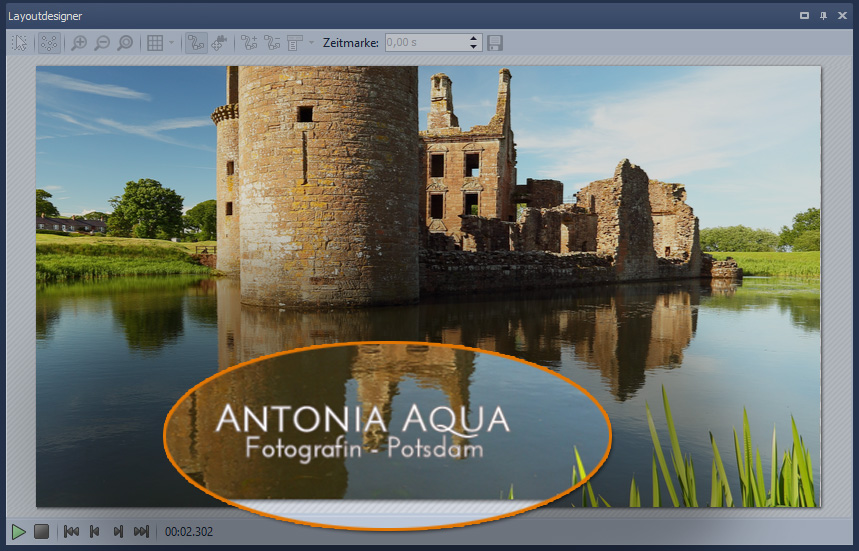Jump to the last frame
The image size is (859, 551).
click(141, 531)
